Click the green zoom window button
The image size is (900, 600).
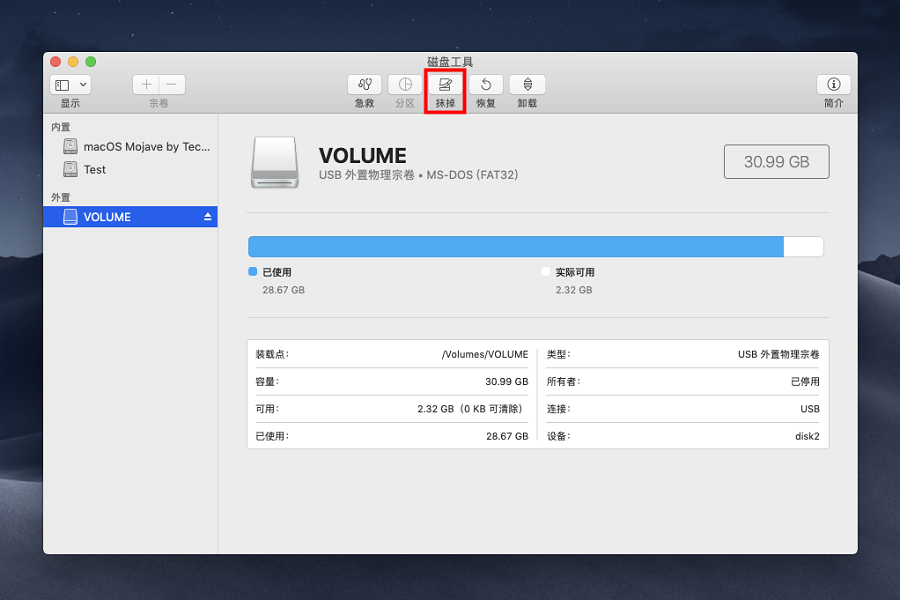(91, 62)
